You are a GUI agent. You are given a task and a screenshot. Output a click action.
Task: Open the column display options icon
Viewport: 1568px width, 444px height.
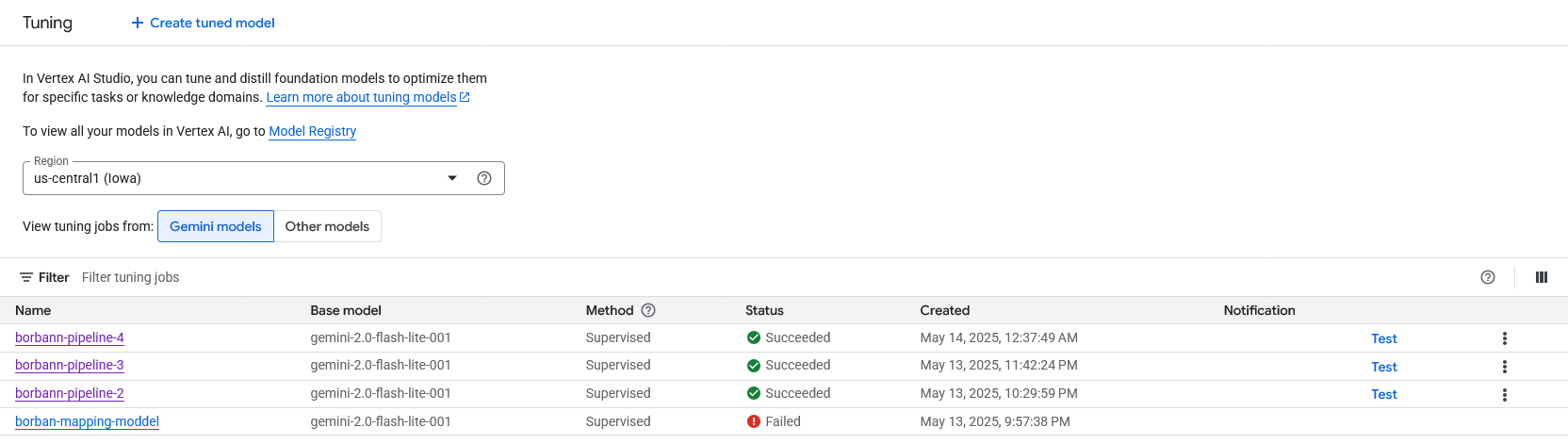(1542, 277)
